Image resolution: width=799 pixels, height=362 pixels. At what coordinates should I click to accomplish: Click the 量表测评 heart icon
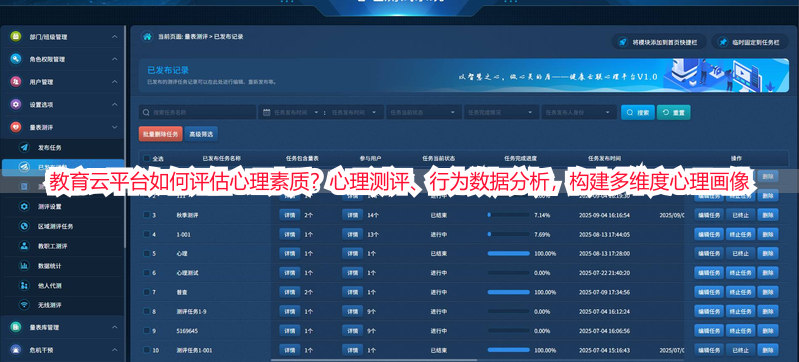click(16, 127)
